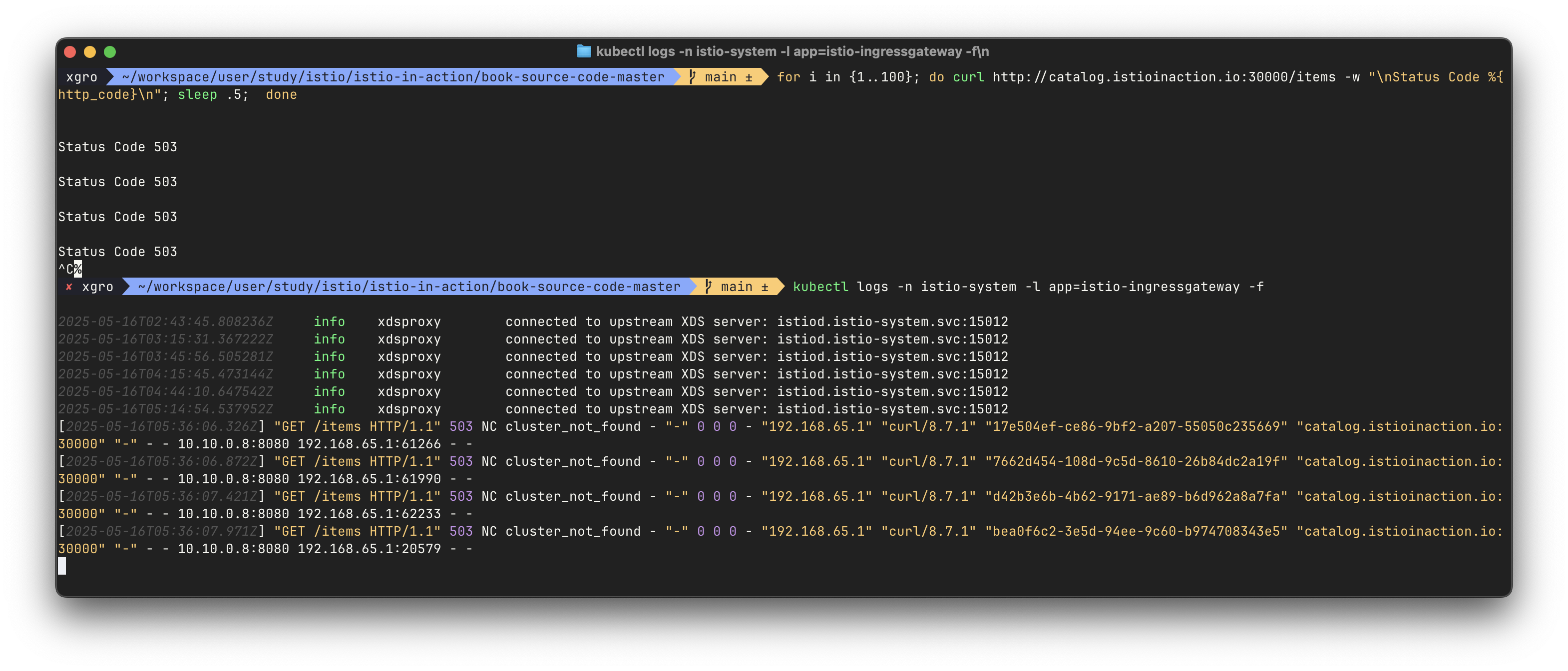Click the green zoom window button
The image size is (1568, 671).
(x=110, y=52)
